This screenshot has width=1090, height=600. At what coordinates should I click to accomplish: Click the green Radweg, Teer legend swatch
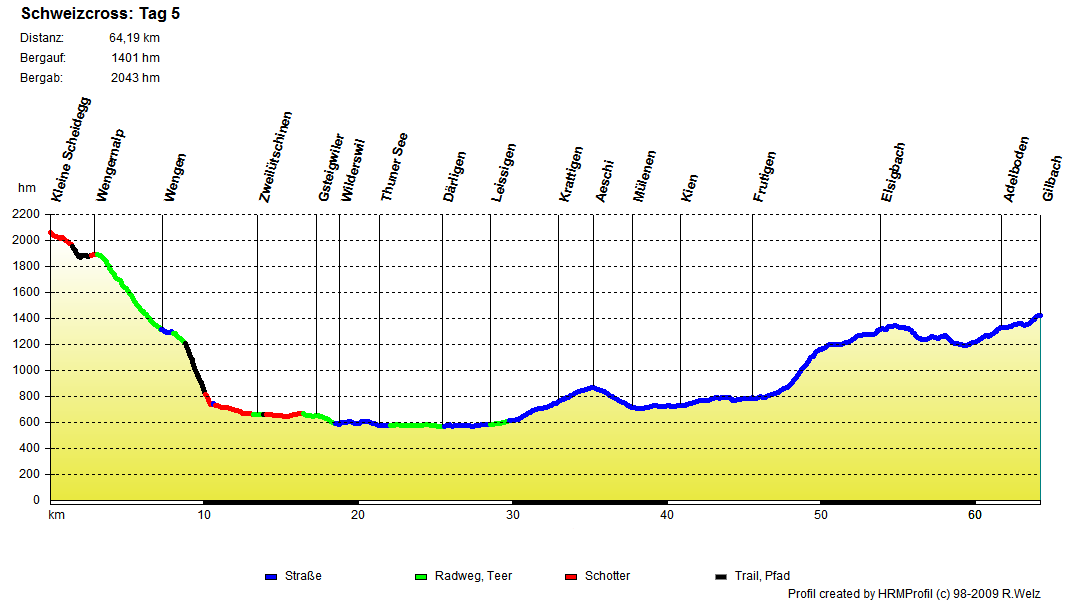coord(420,577)
